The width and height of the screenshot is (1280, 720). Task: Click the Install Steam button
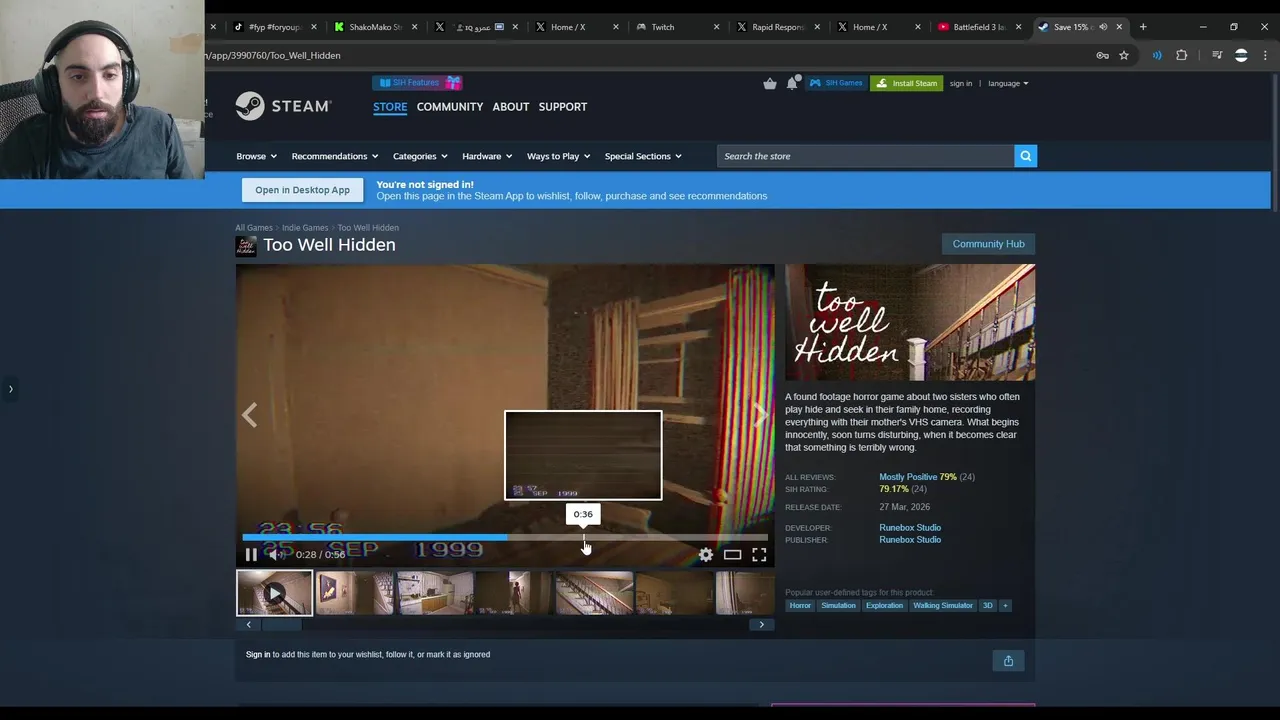click(x=906, y=83)
